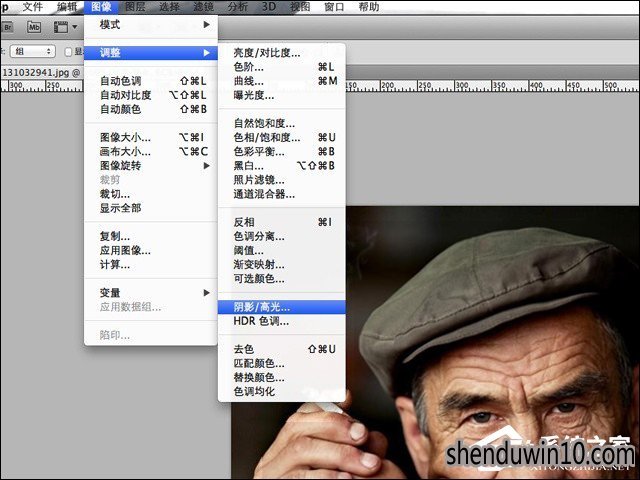This screenshot has width=640, height=480.
Task: Expand the 模式 submenu
Action: [151, 25]
